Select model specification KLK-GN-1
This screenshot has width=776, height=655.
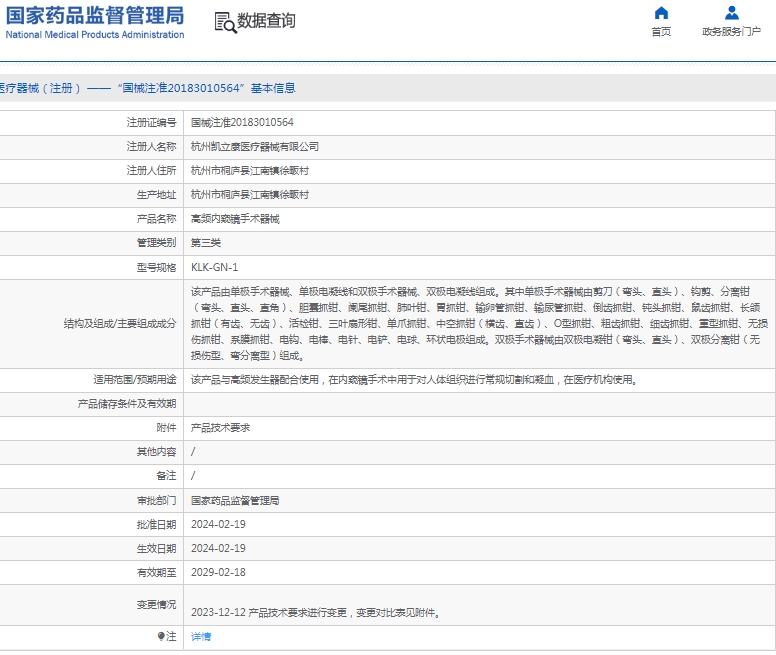coord(214,267)
